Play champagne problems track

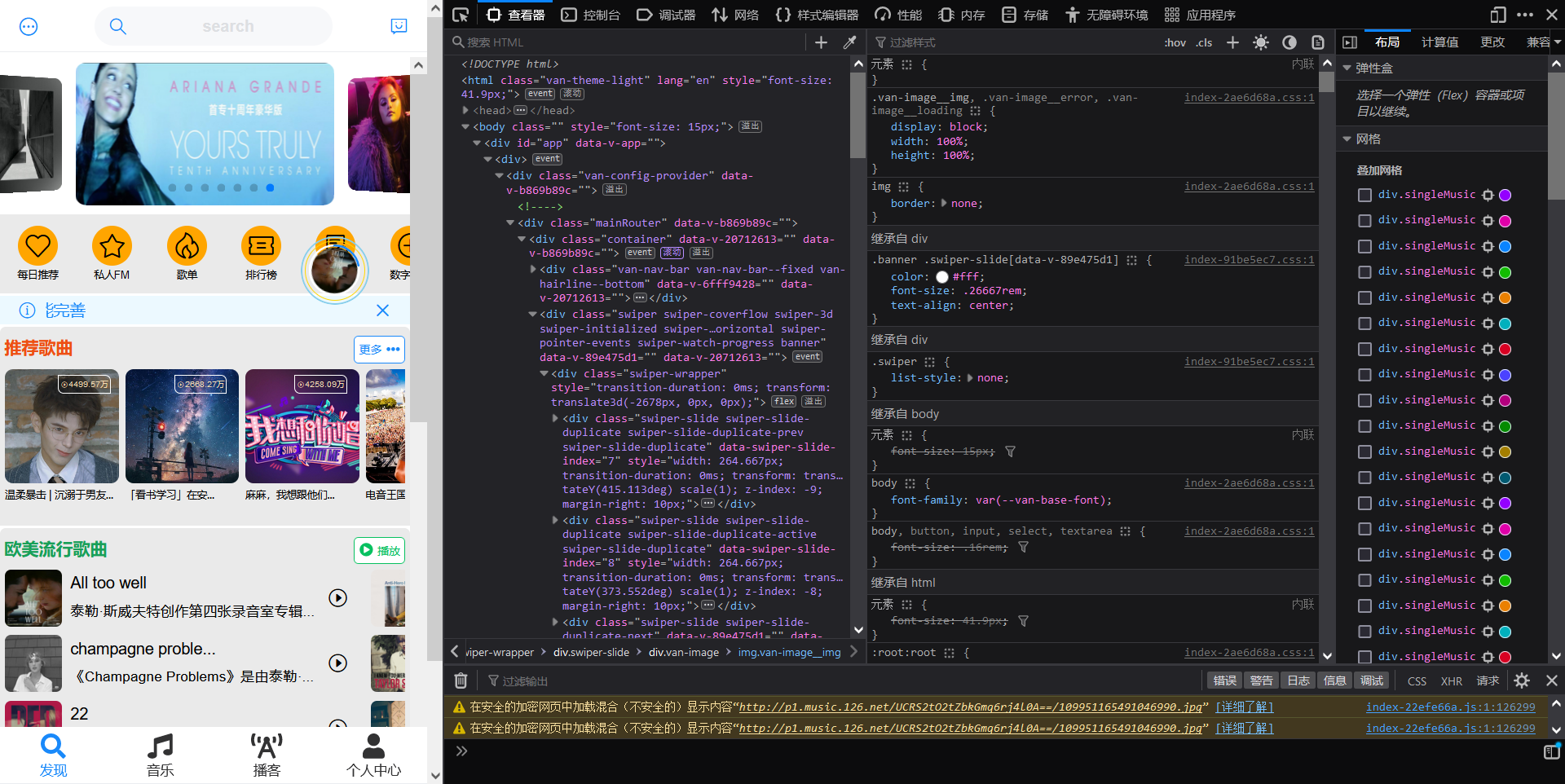337,663
